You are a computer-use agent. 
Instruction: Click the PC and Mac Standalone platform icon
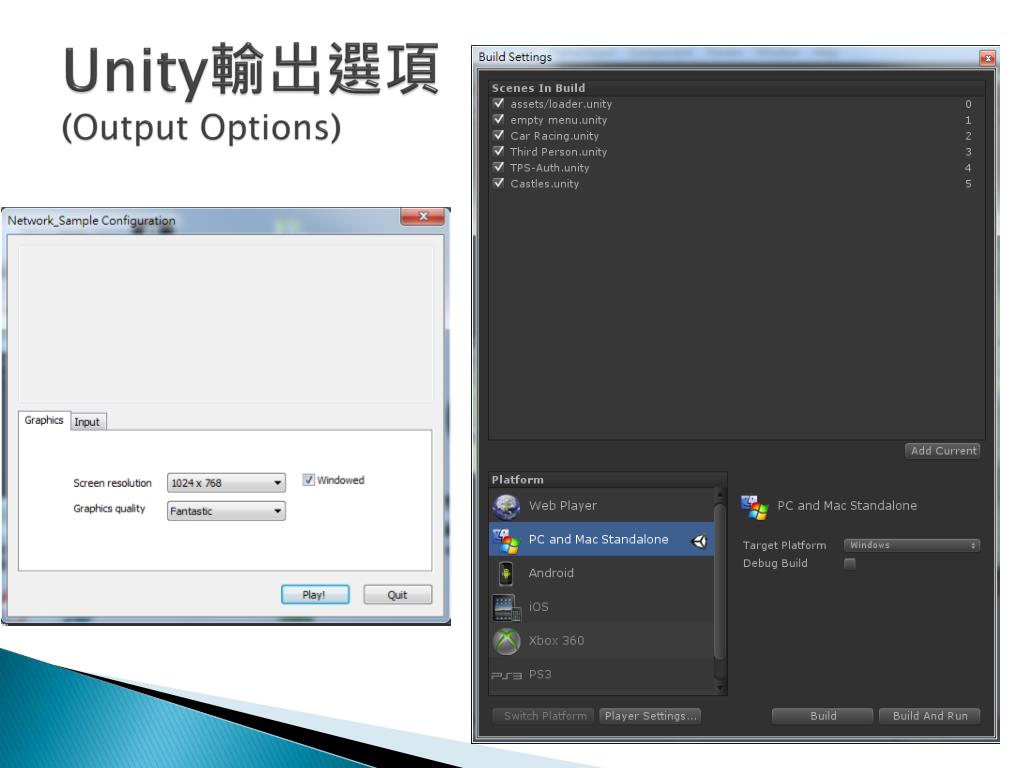click(506, 540)
